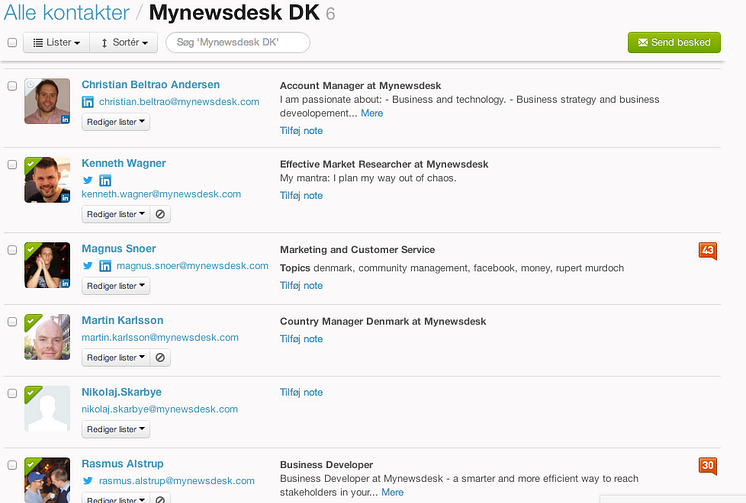Toggle the select-all contacts checkbox

tap(12, 42)
